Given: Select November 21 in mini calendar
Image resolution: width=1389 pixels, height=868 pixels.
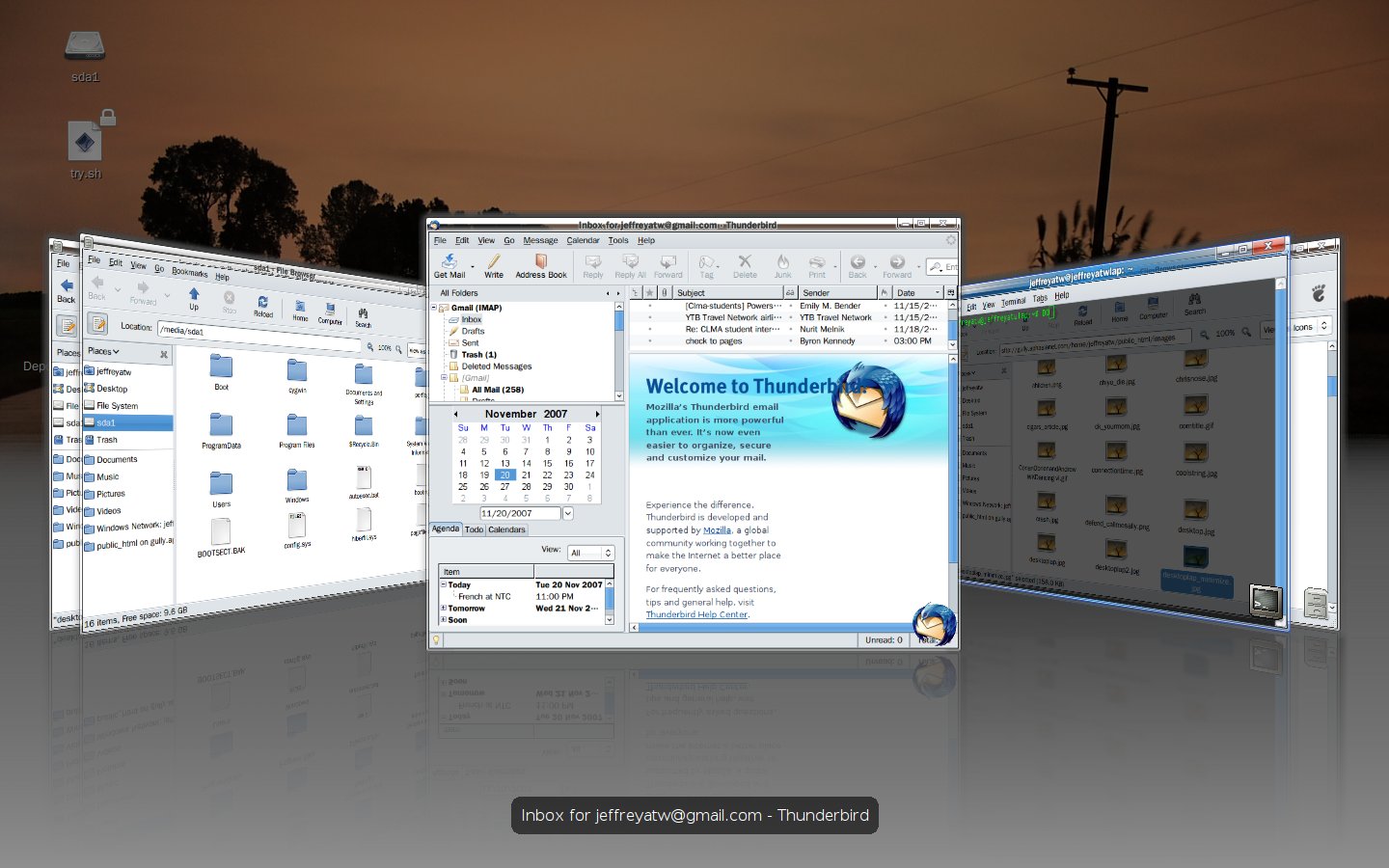Looking at the screenshot, I should pos(526,475).
